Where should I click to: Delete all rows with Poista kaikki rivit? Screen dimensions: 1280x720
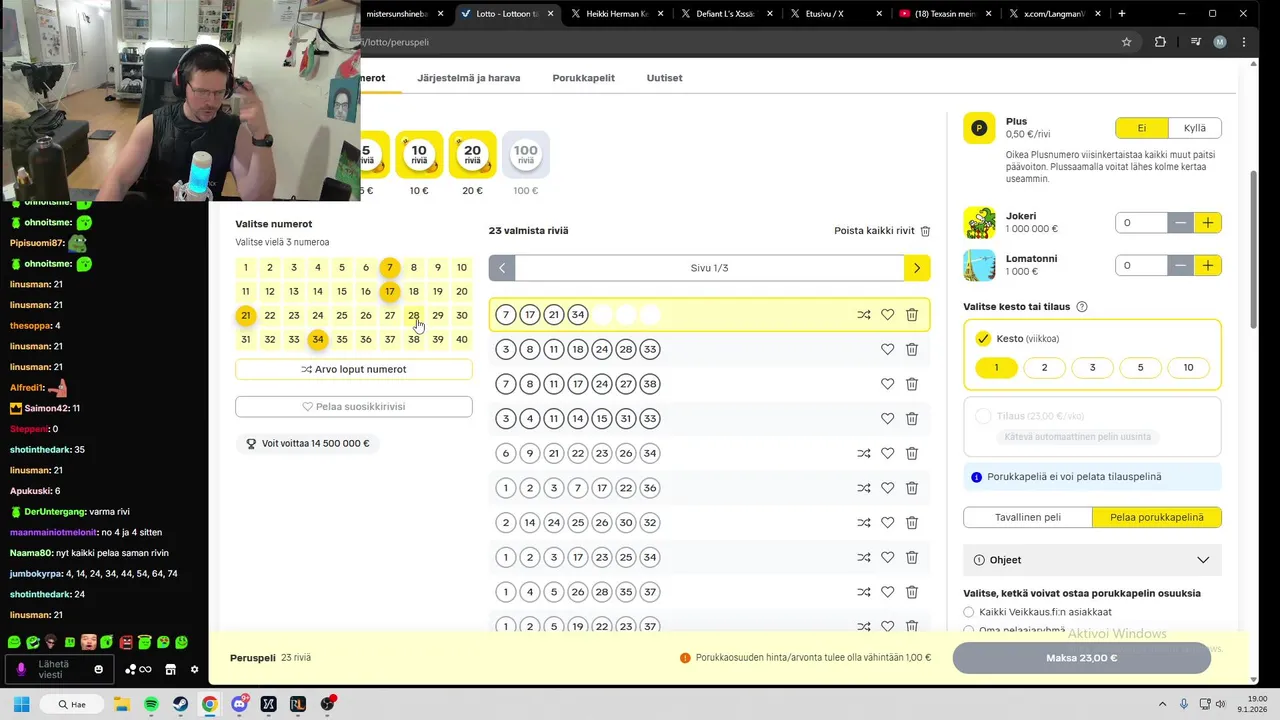point(882,231)
